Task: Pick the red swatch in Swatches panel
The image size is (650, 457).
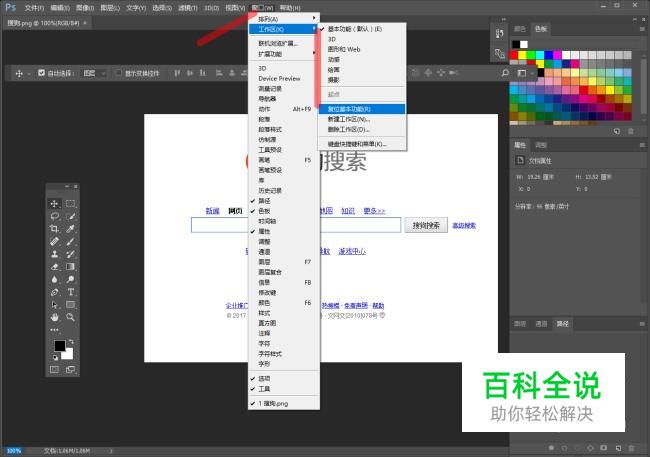Action: tap(514, 55)
